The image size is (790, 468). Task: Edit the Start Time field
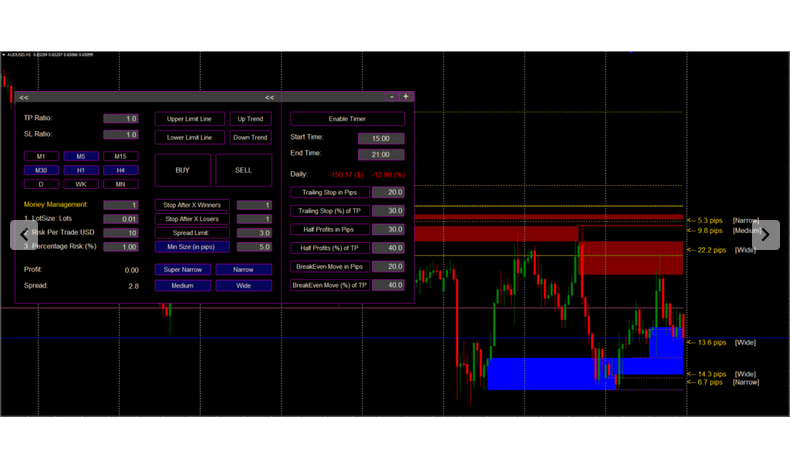click(x=381, y=139)
